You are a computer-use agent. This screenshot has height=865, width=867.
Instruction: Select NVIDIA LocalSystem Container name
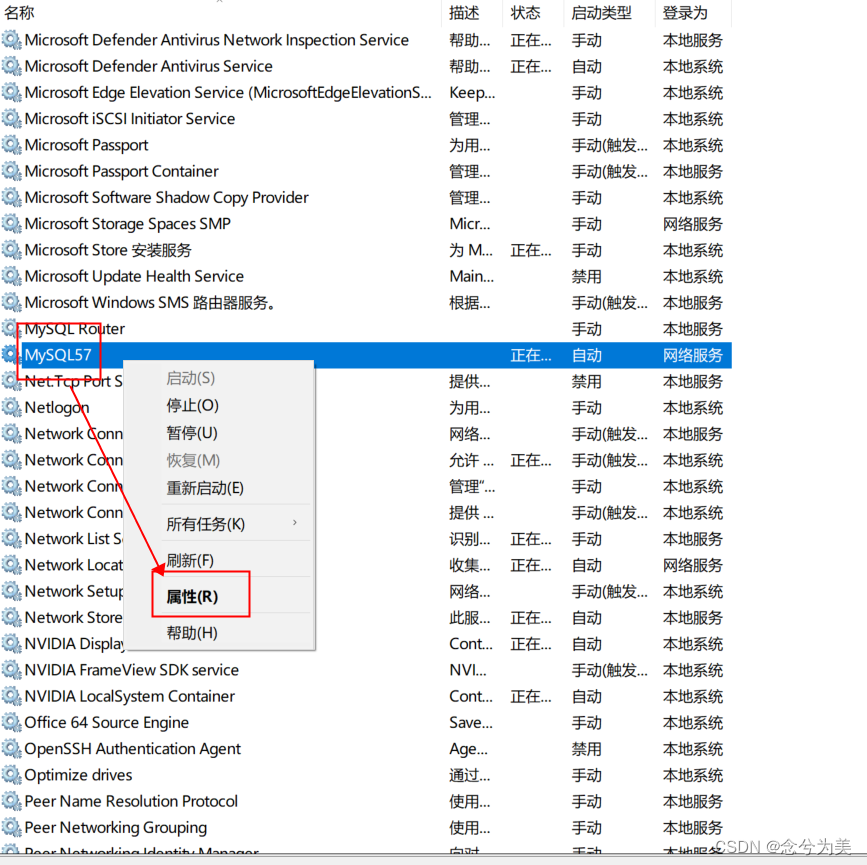point(130,696)
